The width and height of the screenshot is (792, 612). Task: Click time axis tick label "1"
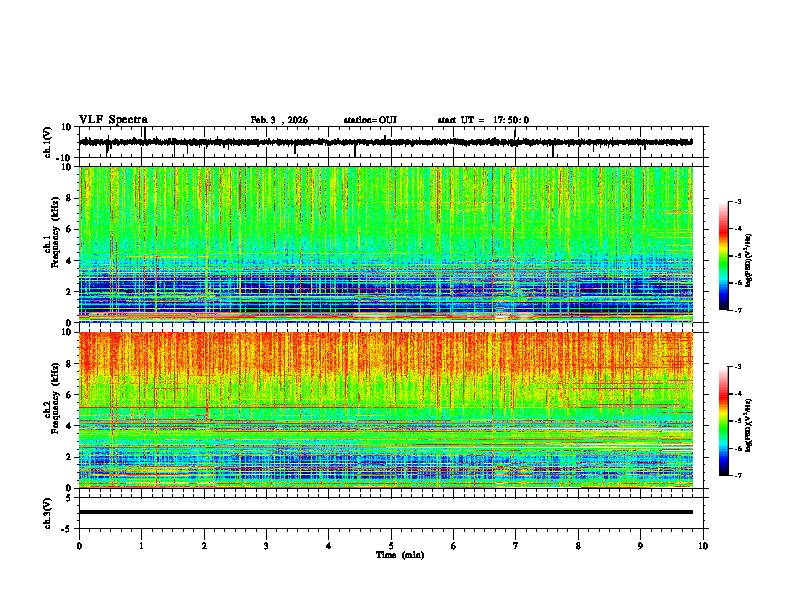(141, 546)
